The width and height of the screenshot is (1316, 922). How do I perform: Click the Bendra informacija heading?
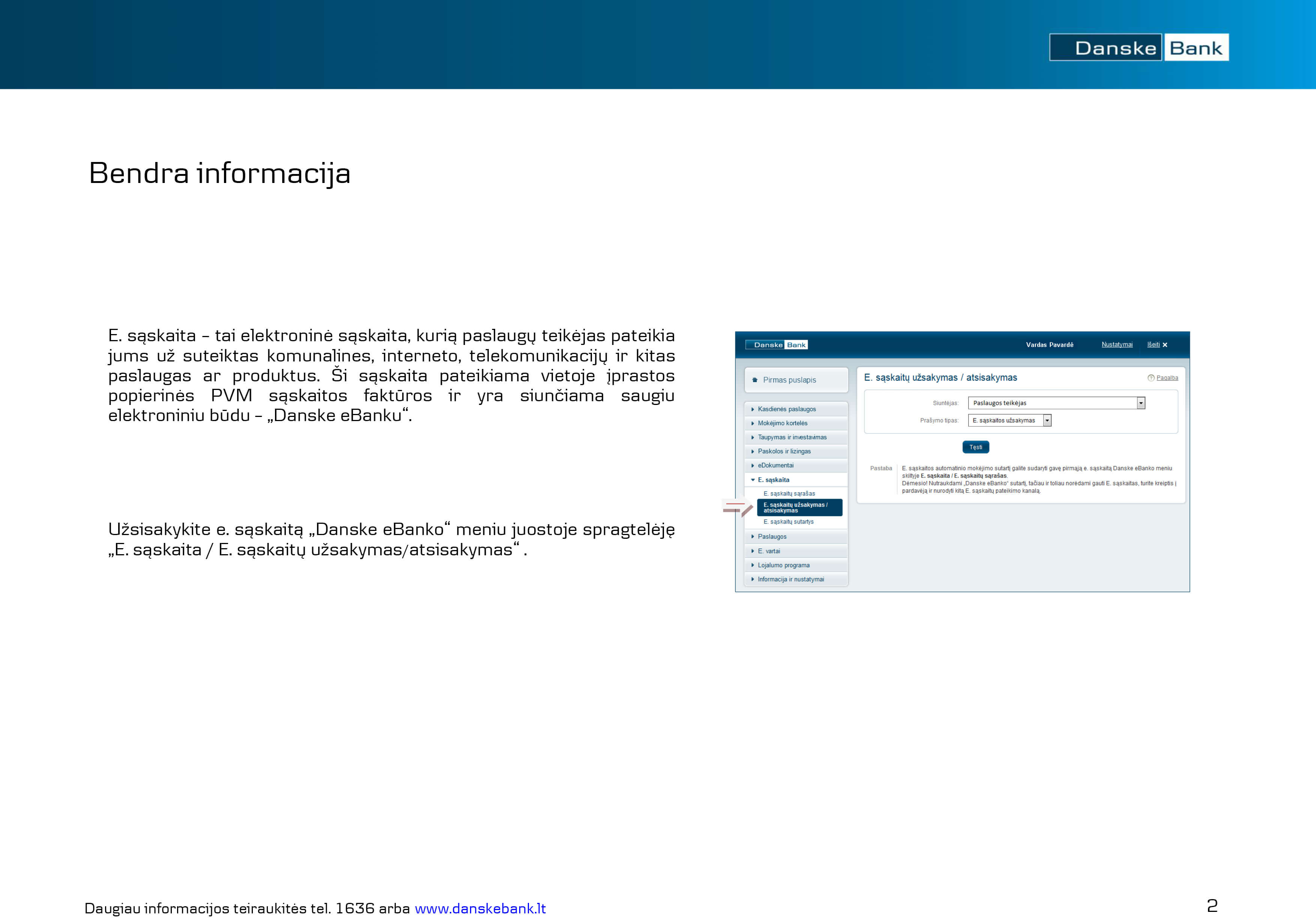tap(219, 174)
